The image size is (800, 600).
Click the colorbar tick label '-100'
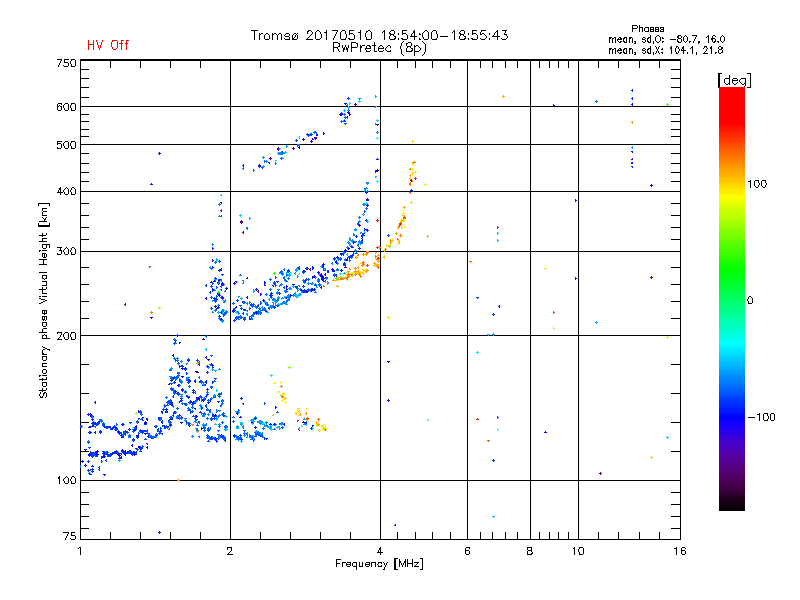pos(761,417)
